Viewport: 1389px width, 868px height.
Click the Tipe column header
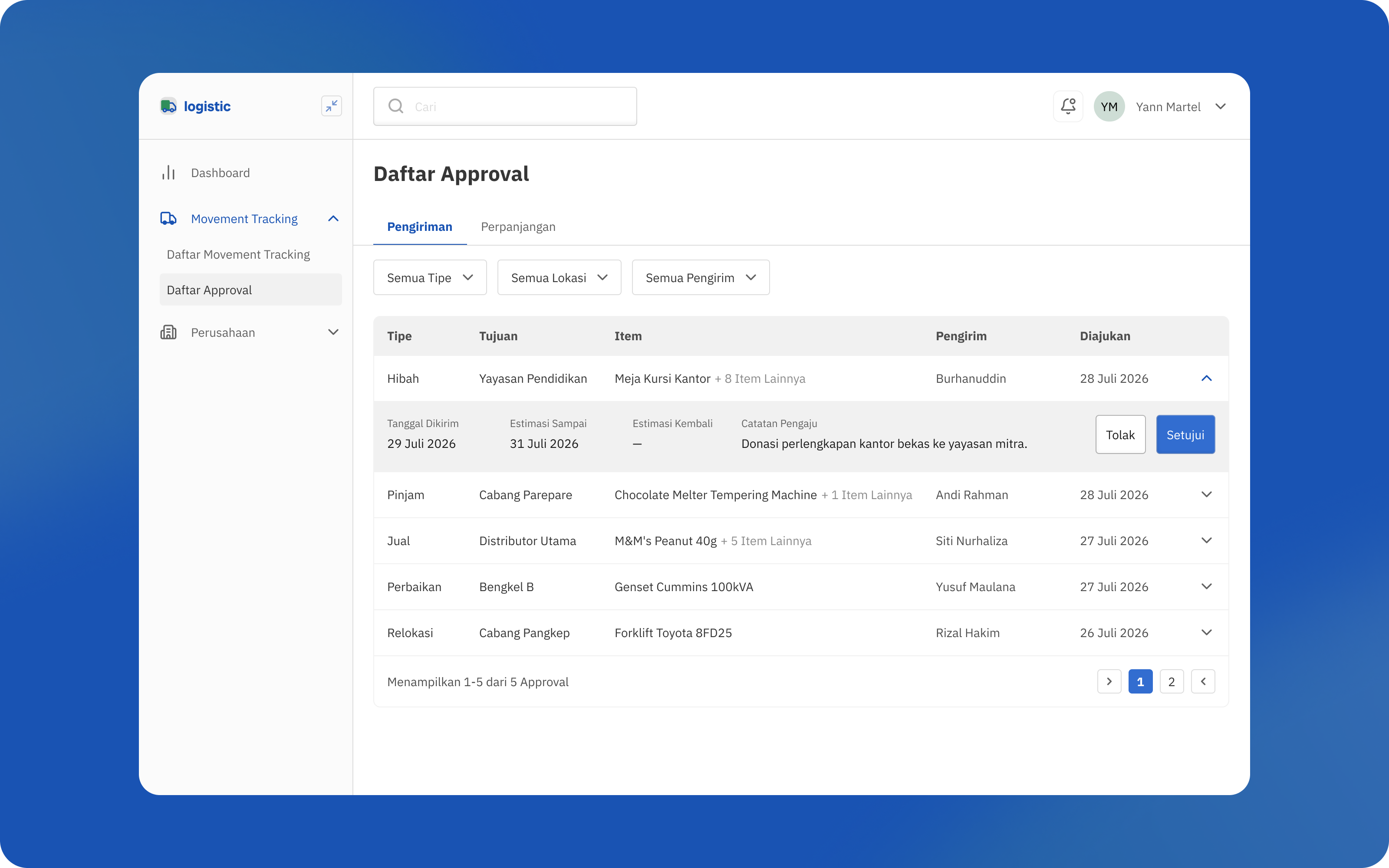[399, 336]
